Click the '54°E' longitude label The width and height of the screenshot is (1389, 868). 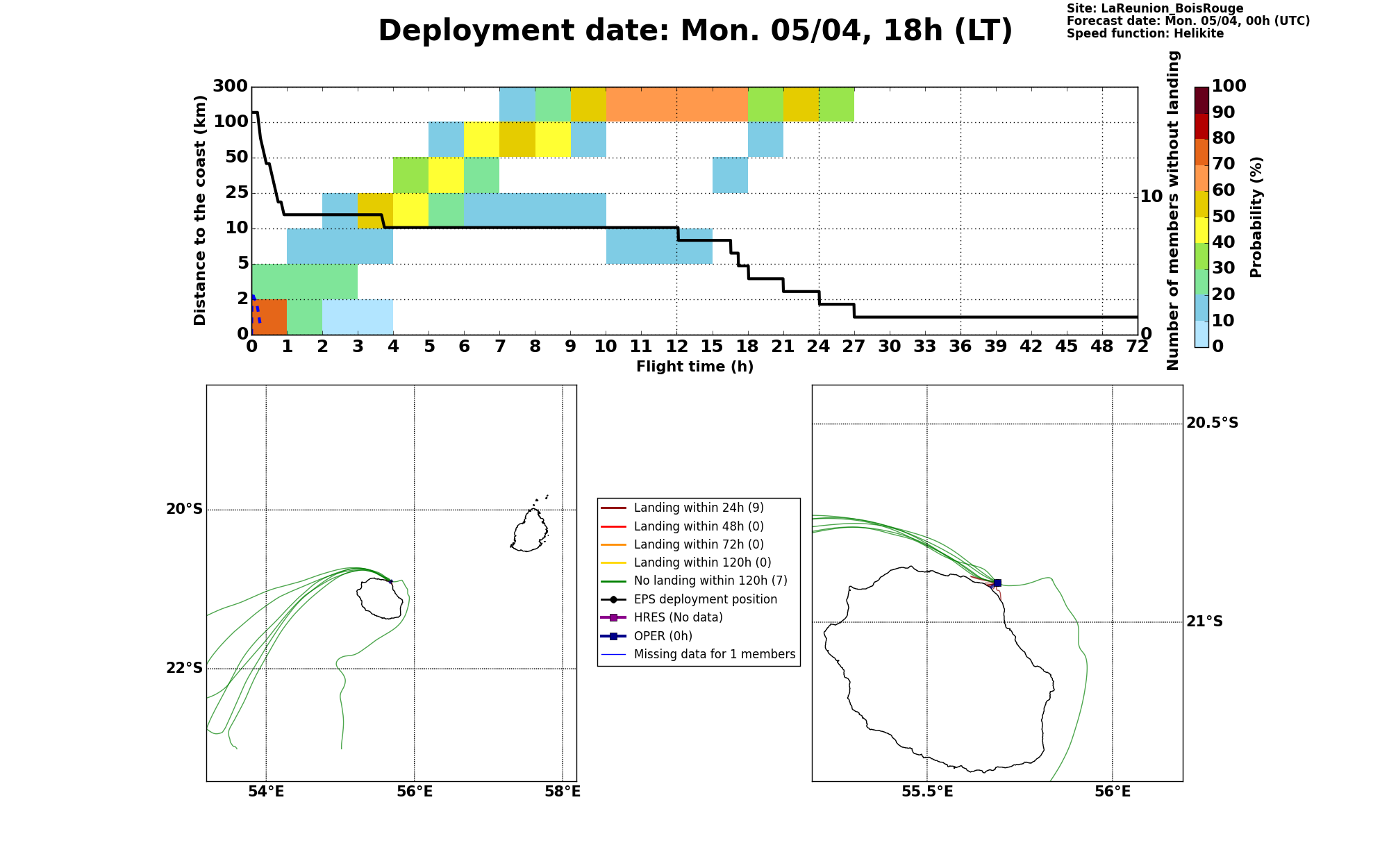266,792
